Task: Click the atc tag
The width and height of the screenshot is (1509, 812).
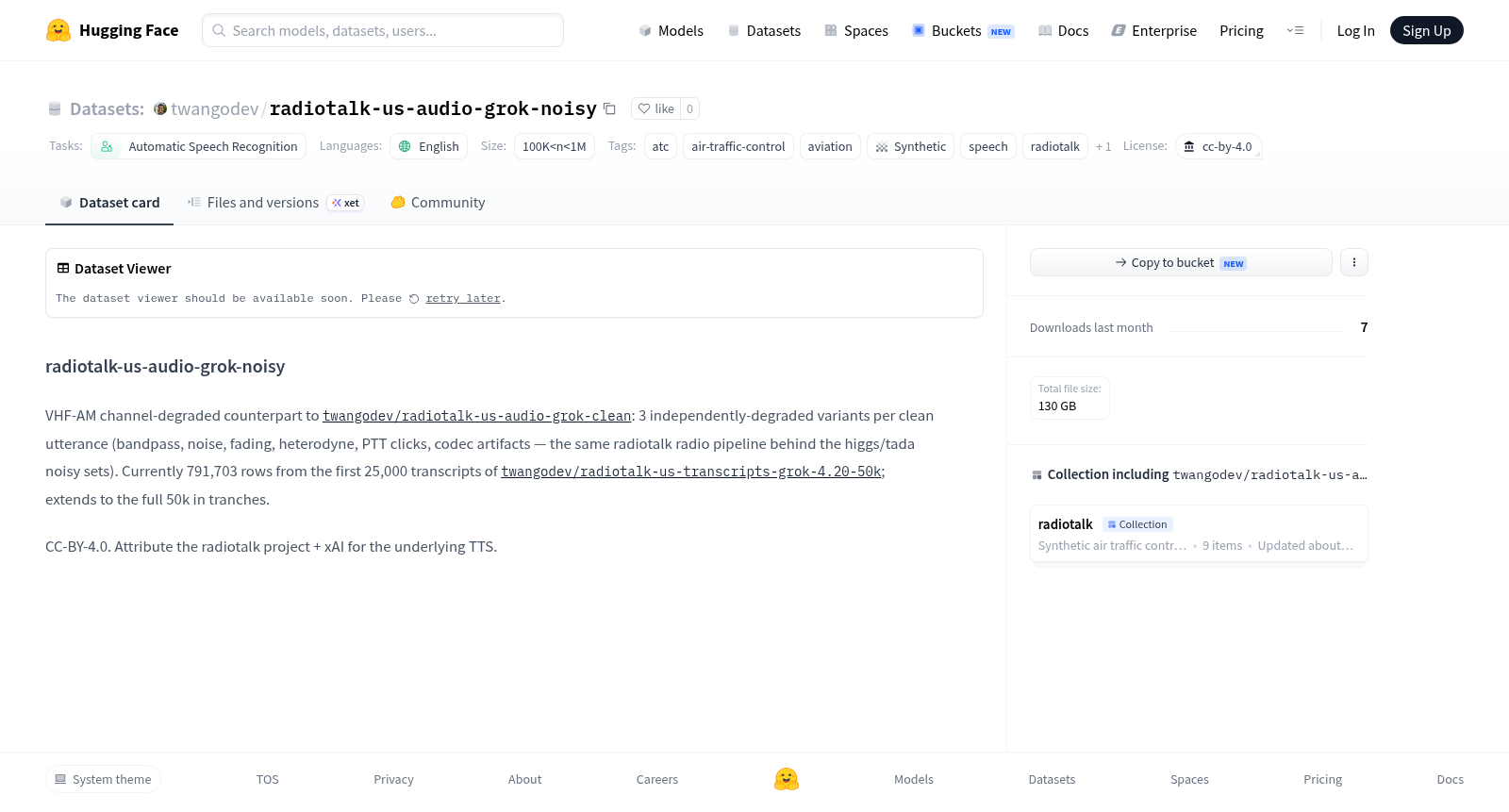Action: coord(660,146)
